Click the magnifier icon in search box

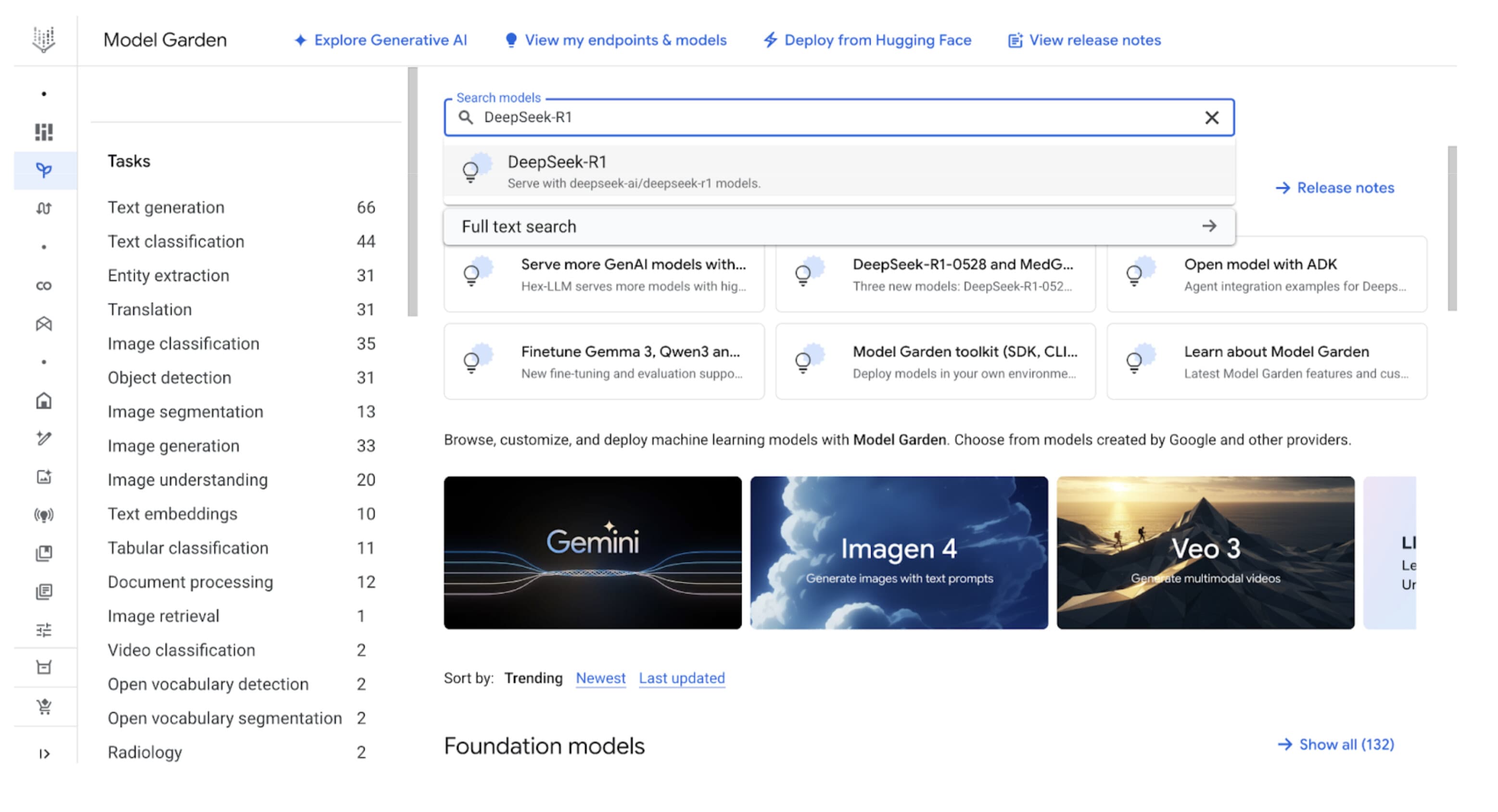click(x=466, y=117)
